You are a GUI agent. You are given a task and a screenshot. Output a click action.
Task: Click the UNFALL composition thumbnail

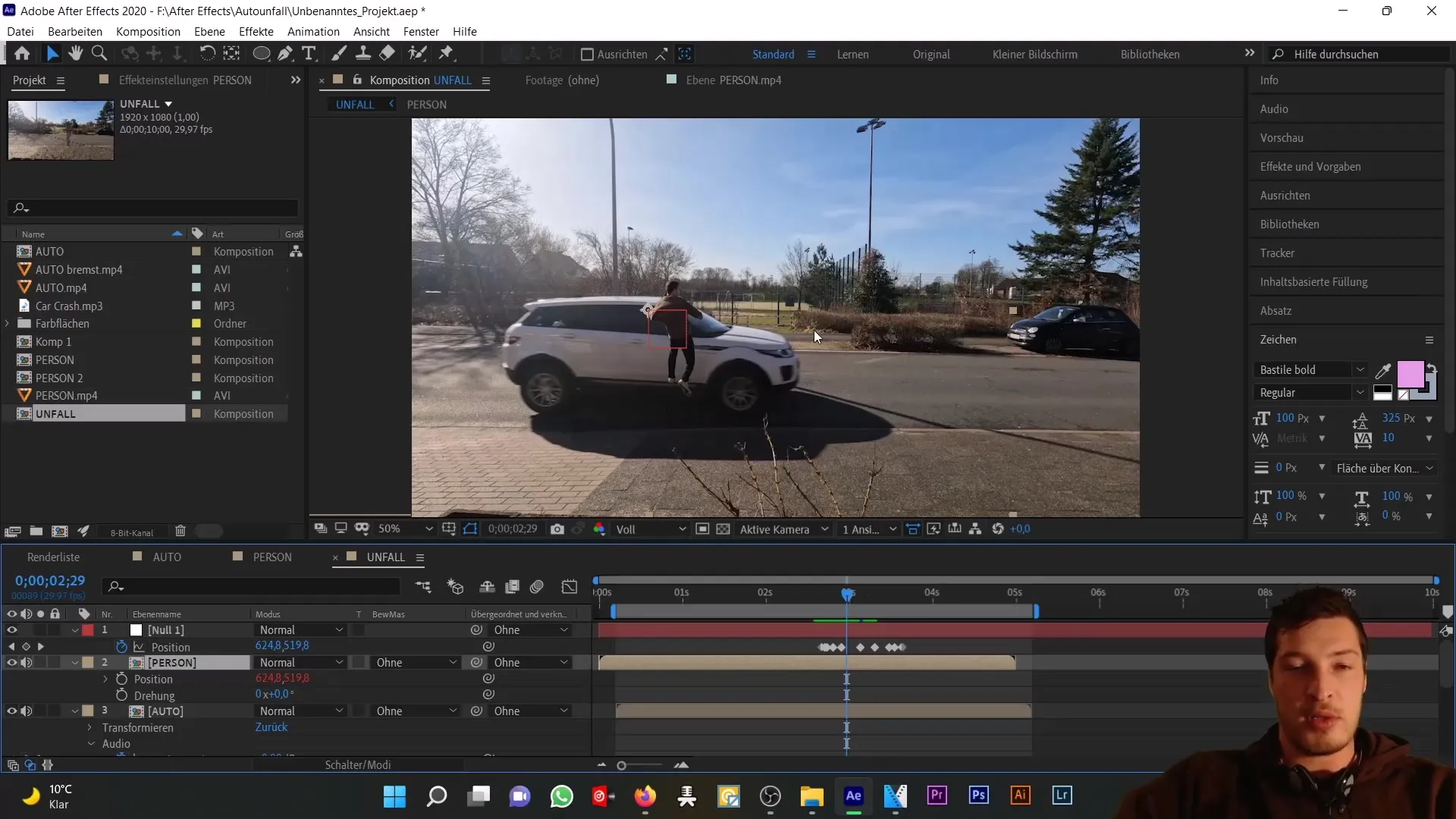(61, 129)
